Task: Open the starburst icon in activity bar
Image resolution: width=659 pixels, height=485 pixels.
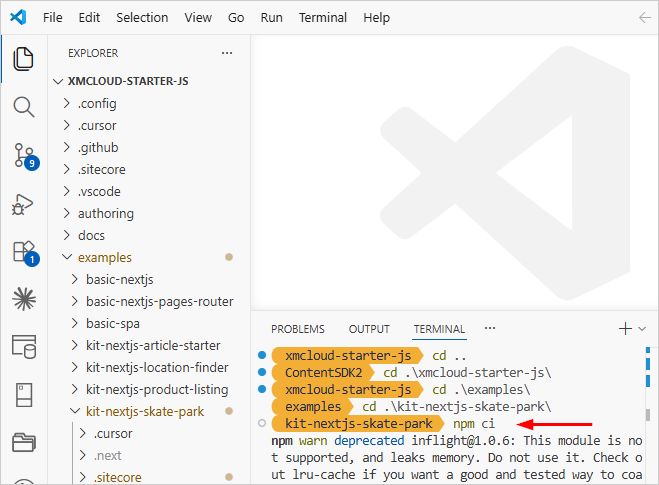Action: [24, 299]
